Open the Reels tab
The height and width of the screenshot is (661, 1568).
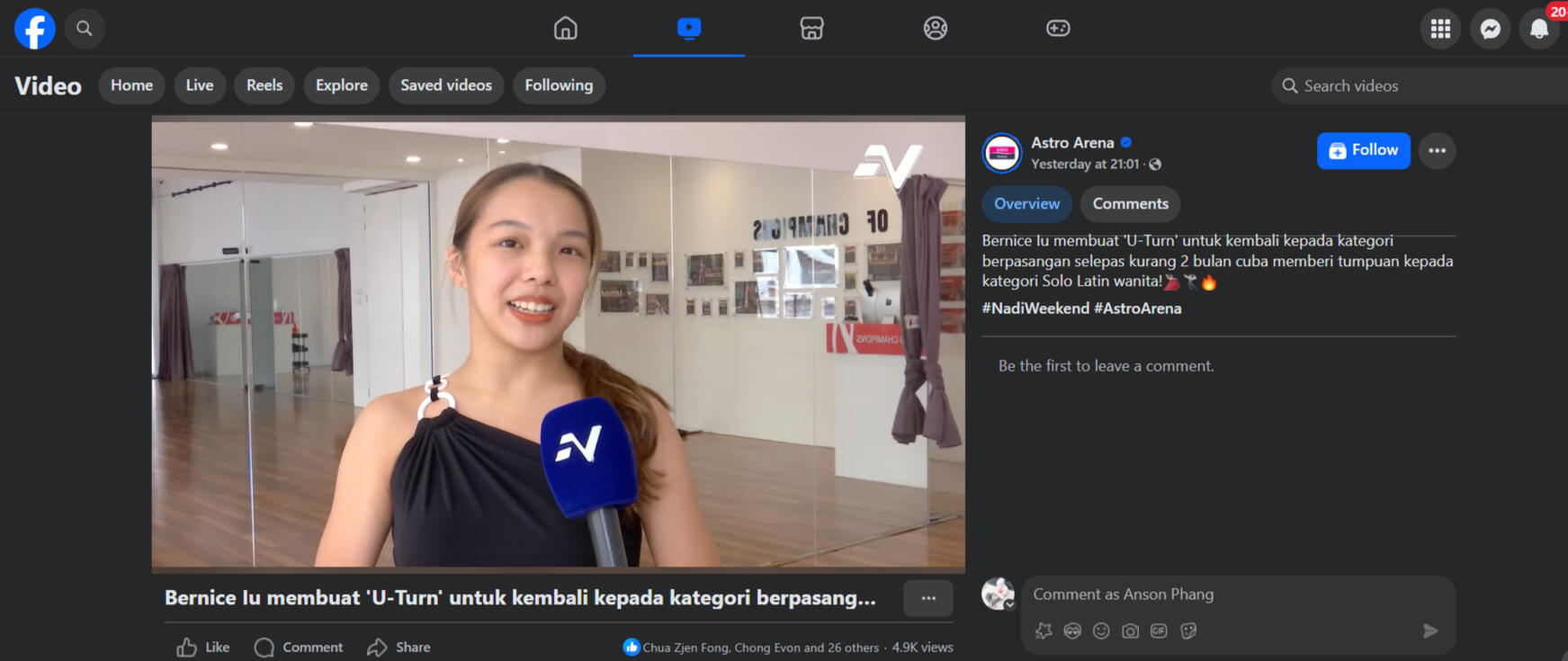point(264,85)
